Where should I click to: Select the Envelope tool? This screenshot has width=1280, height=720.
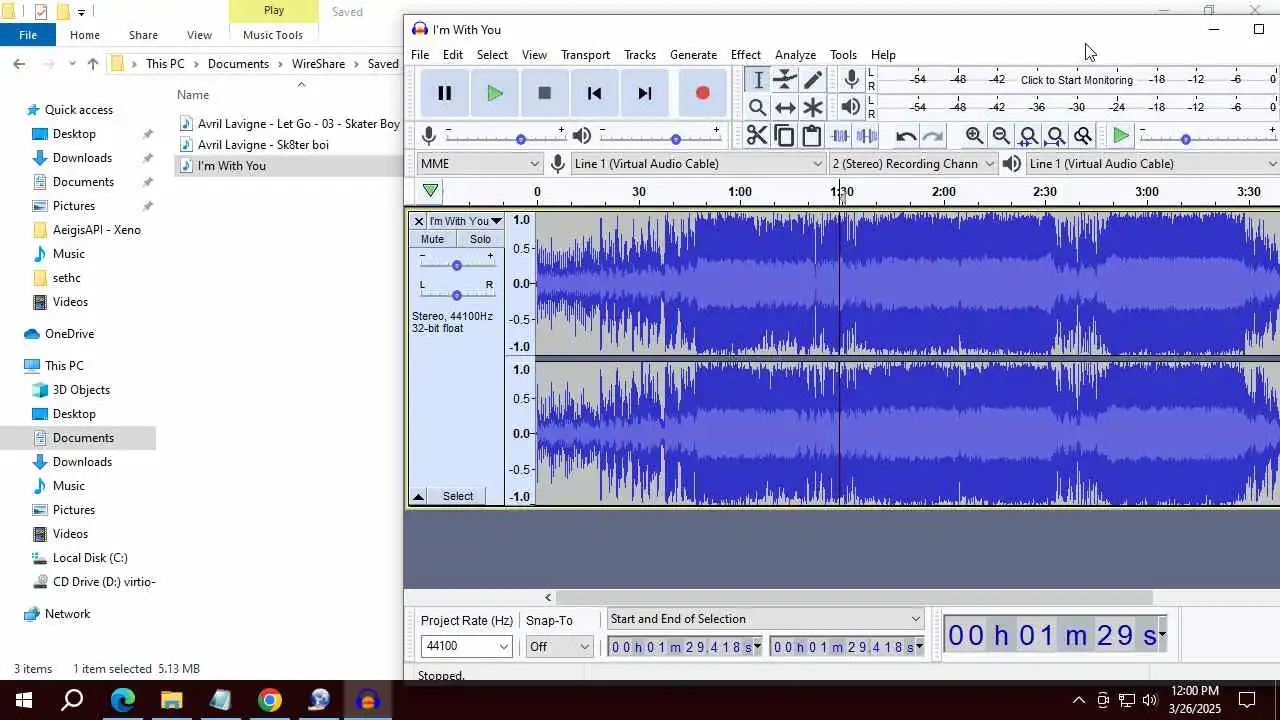[x=785, y=80]
